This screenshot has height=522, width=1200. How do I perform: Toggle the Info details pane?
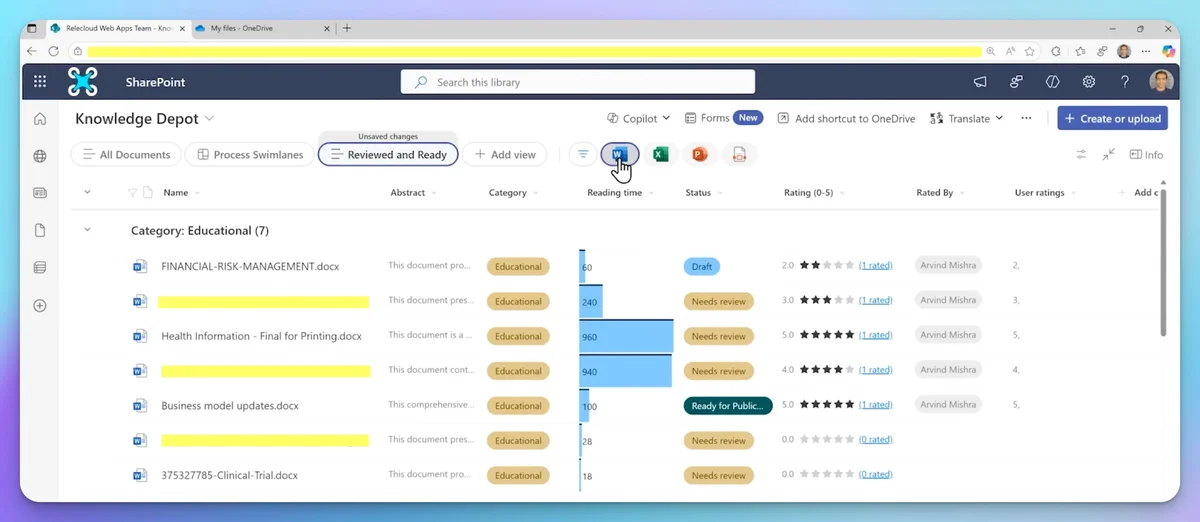(1146, 155)
